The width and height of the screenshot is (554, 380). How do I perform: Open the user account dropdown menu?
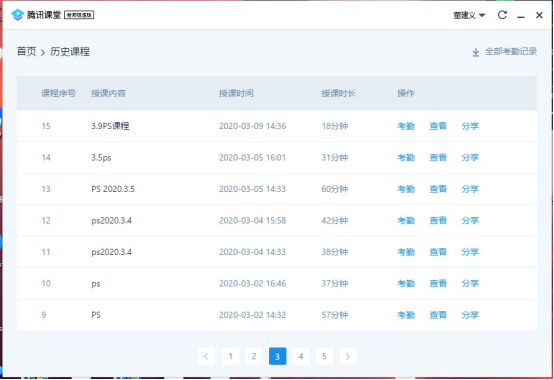coord(469,15)
